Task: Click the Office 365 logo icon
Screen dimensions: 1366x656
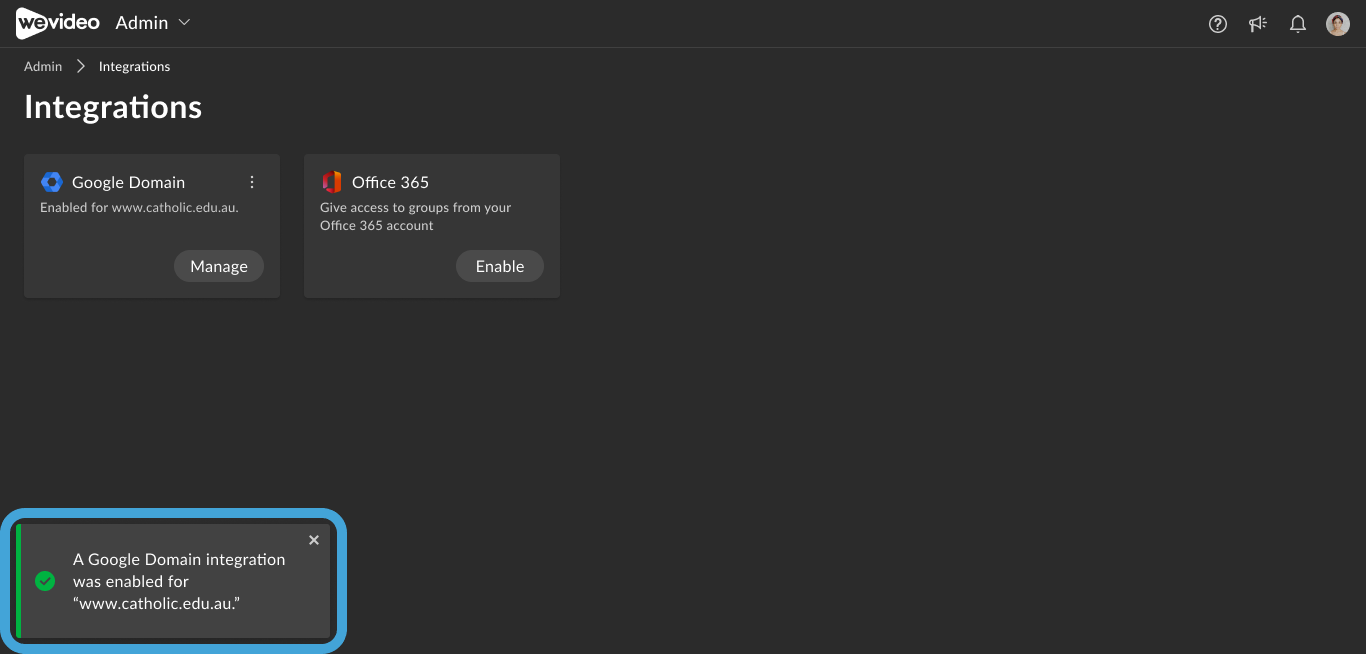Action: [331, 182]
